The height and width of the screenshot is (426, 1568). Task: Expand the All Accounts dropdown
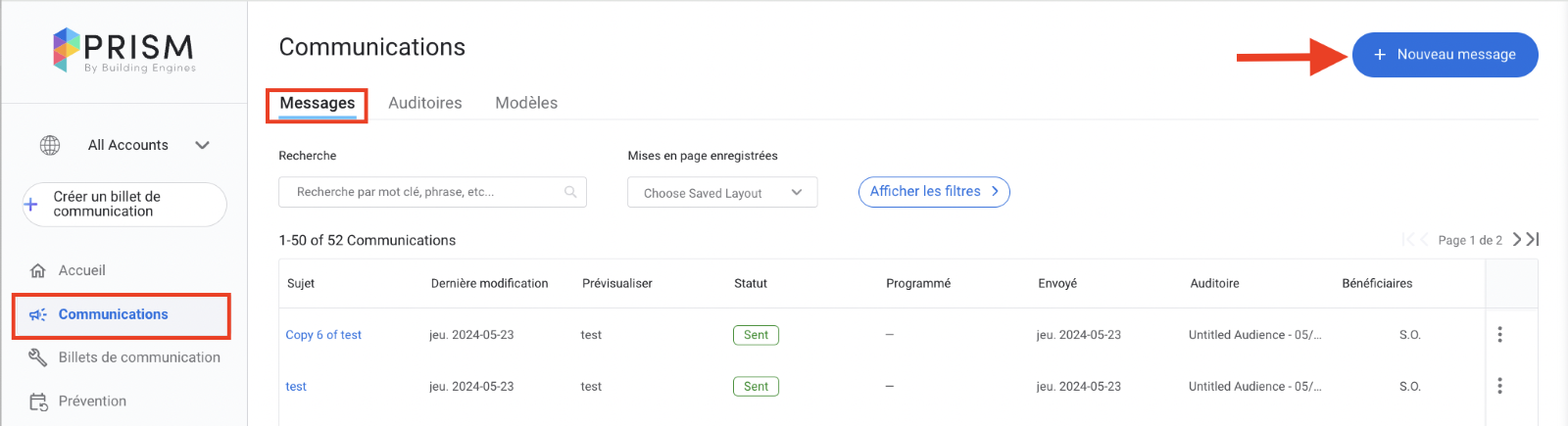(x=202, y=145)
